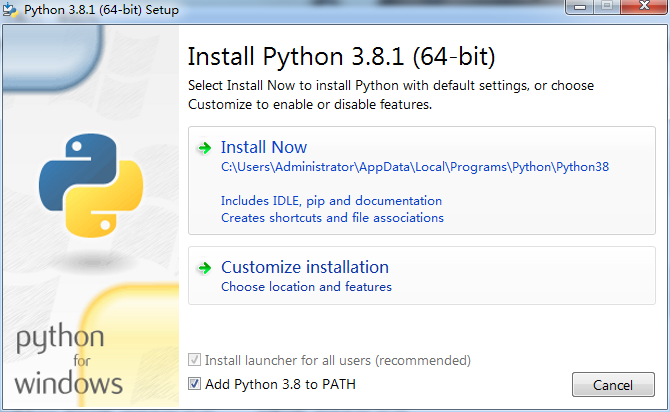This screenshot has width=670, height=412.
Task: Toggle Install launcher for all users checkbox
Action: pyautogui.click(x=194, y=360)
